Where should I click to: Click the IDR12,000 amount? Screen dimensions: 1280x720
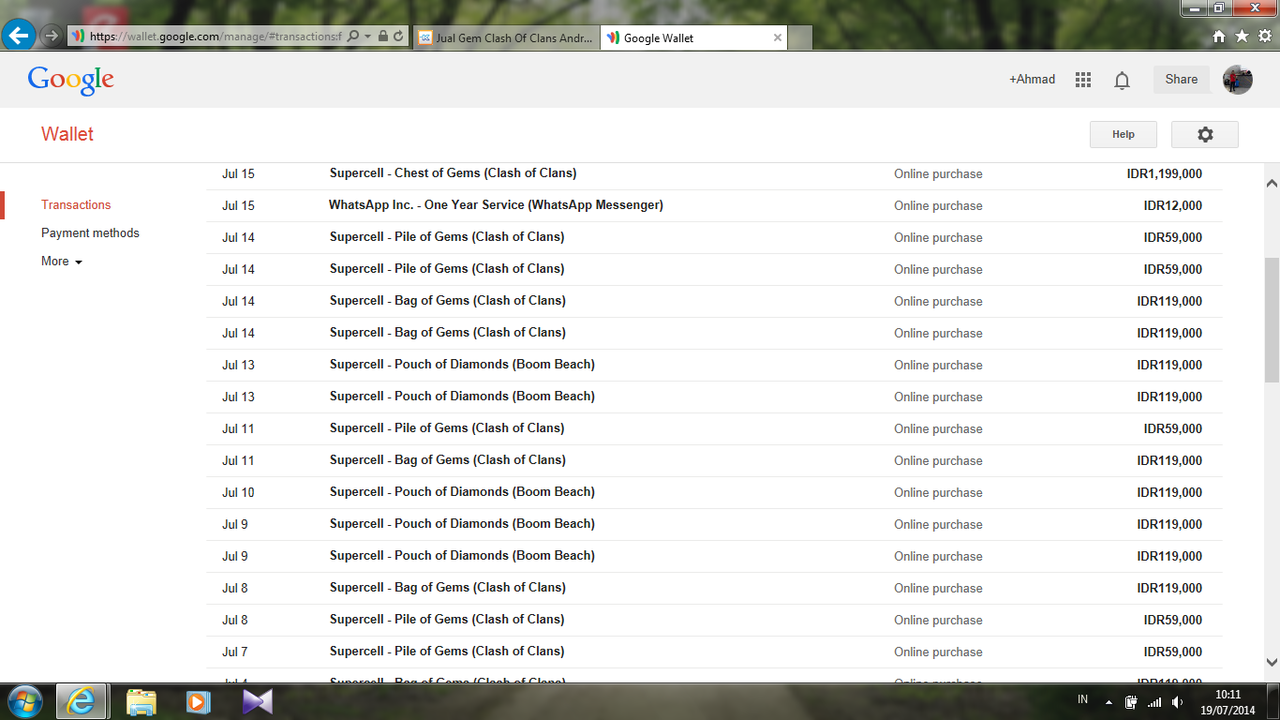(x=1173, y=206)
